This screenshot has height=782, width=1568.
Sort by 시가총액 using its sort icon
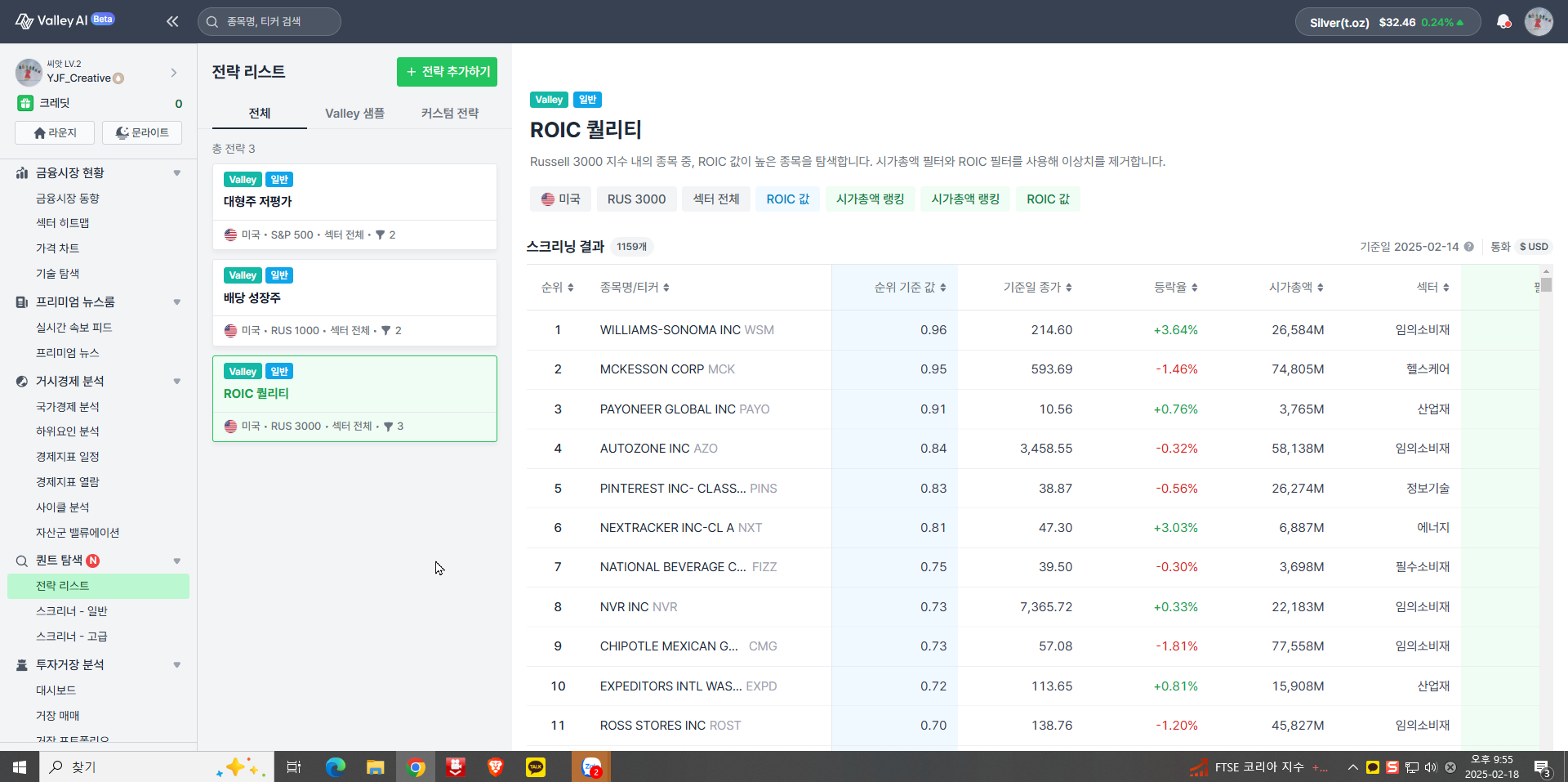tap(1320, 288)
